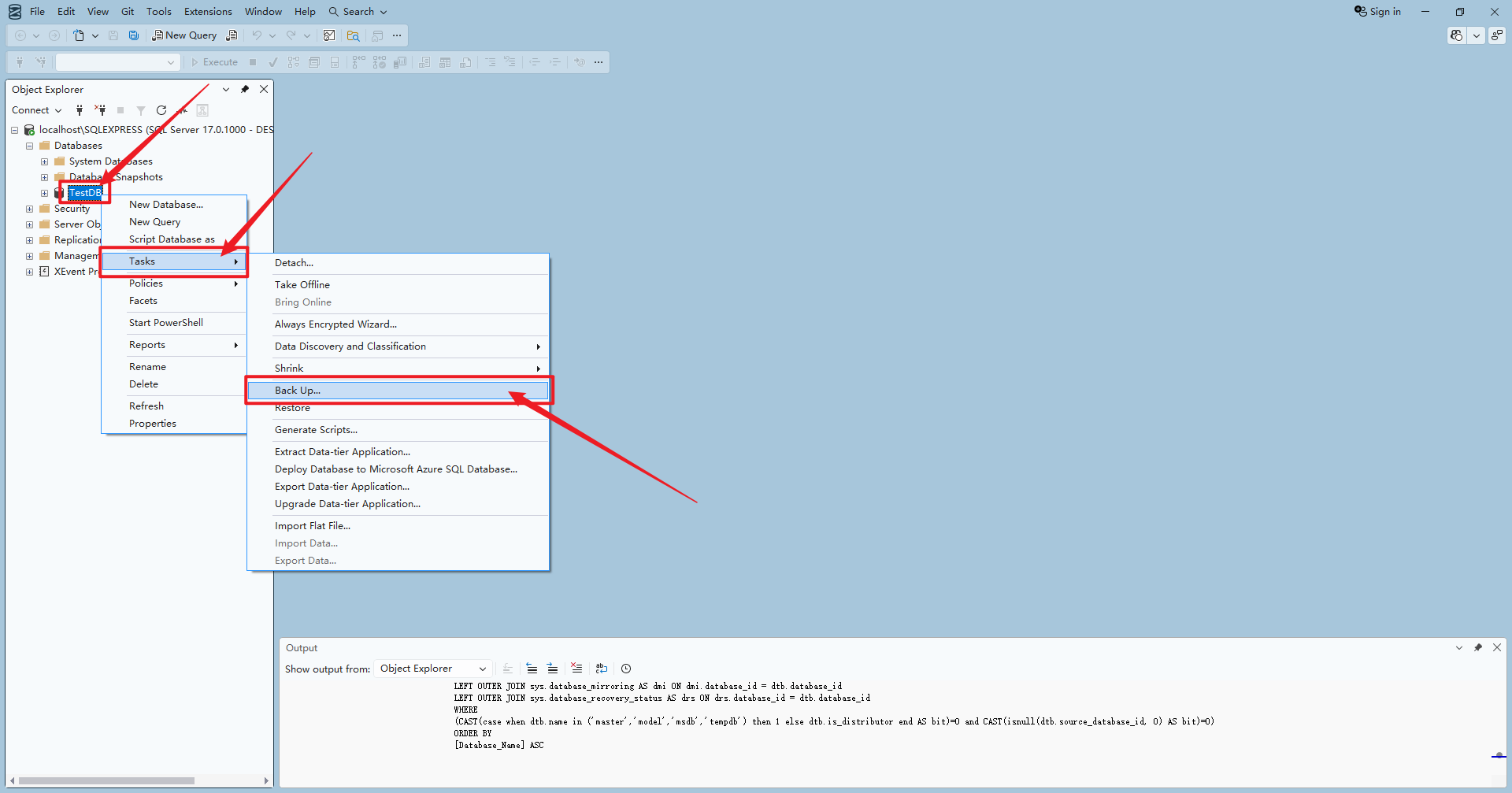Select Take Offline in the Tasks submenu
This screenshot has width=1512, height=793.
coord(398,285)
